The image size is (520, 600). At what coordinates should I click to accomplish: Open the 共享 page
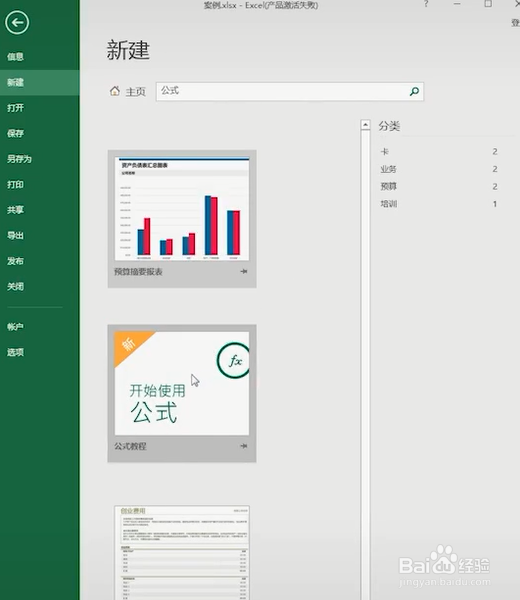coord(15,210)
